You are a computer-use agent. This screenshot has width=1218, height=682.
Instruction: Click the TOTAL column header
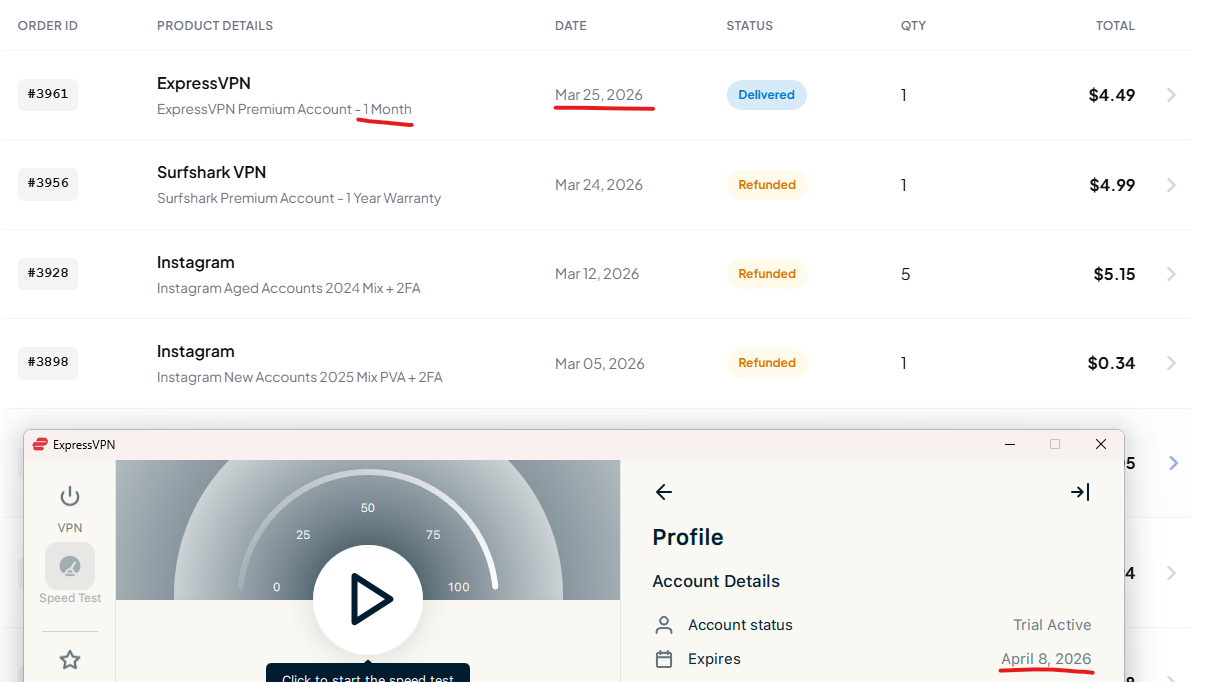(x=1115, y=26)
